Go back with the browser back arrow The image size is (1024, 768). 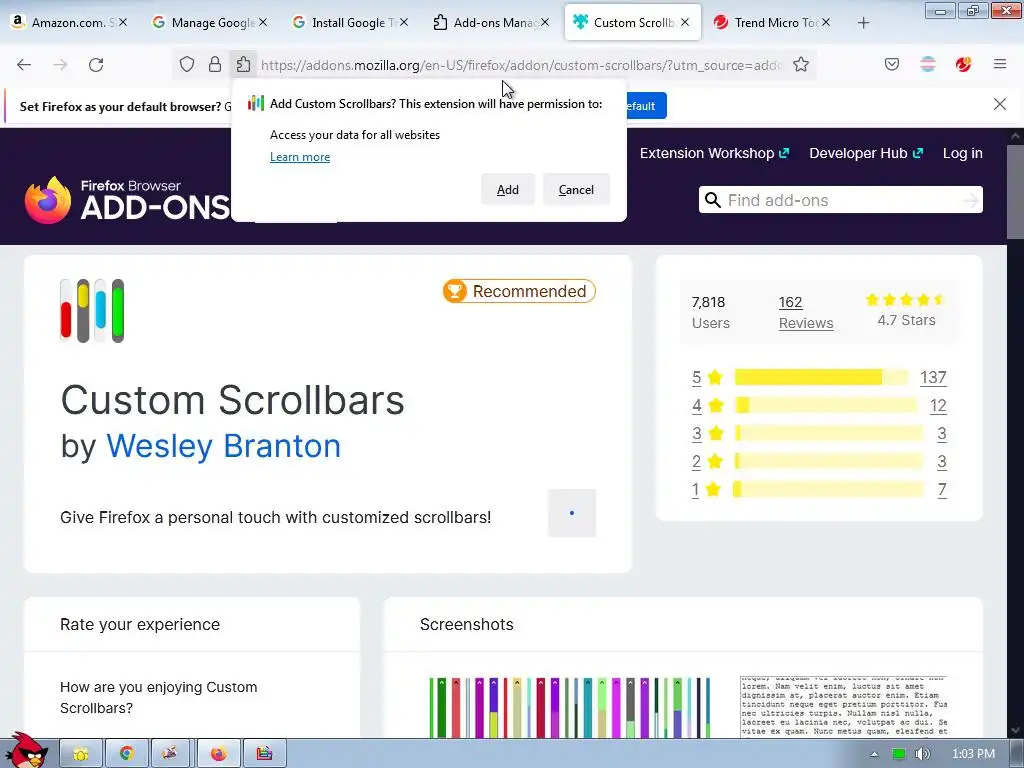click(x=24, y=65)
